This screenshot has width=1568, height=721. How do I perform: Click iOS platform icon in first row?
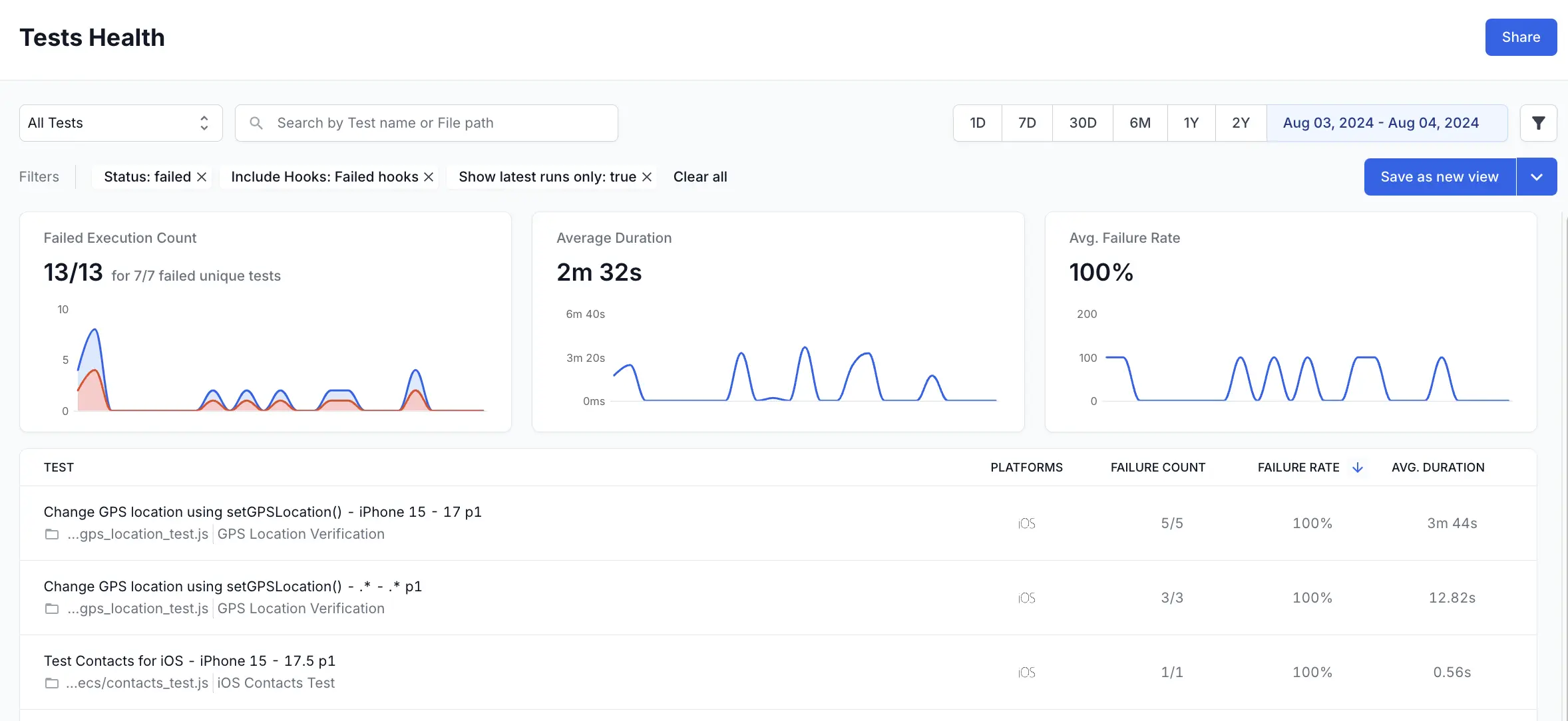click(x=1026, y=523)
